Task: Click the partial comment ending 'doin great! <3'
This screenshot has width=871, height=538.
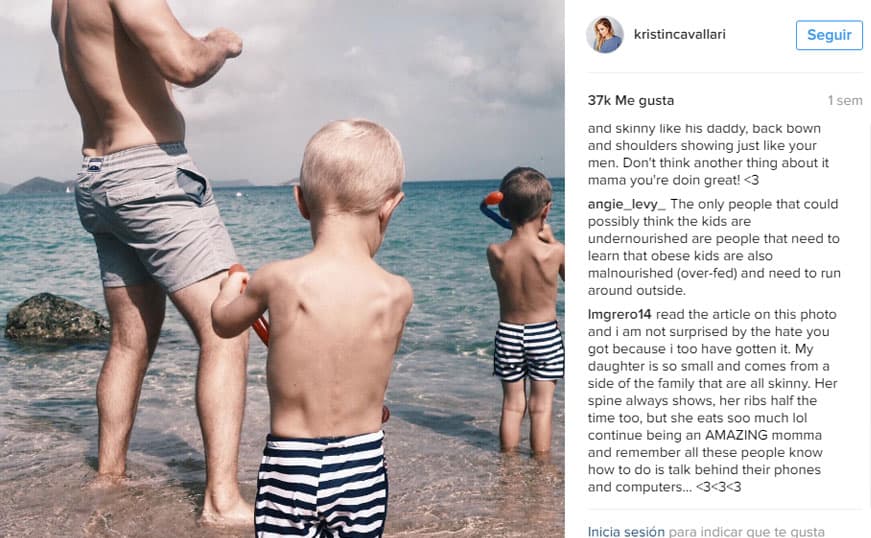Action: point(708,154)
